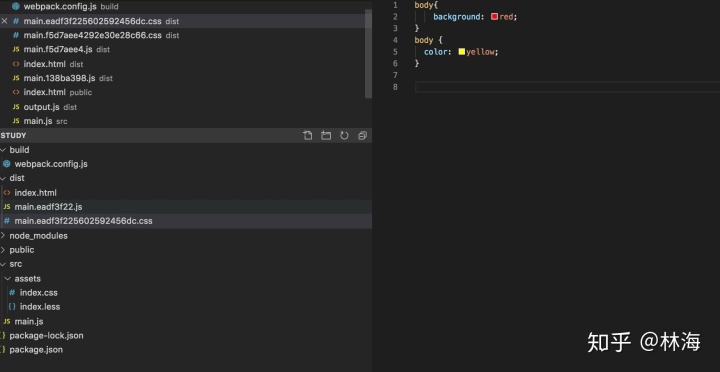The height and width of the screenshot is (372, 720).
Task: Click the New Folder icon in STUDY header
Action: pos(326,135)
